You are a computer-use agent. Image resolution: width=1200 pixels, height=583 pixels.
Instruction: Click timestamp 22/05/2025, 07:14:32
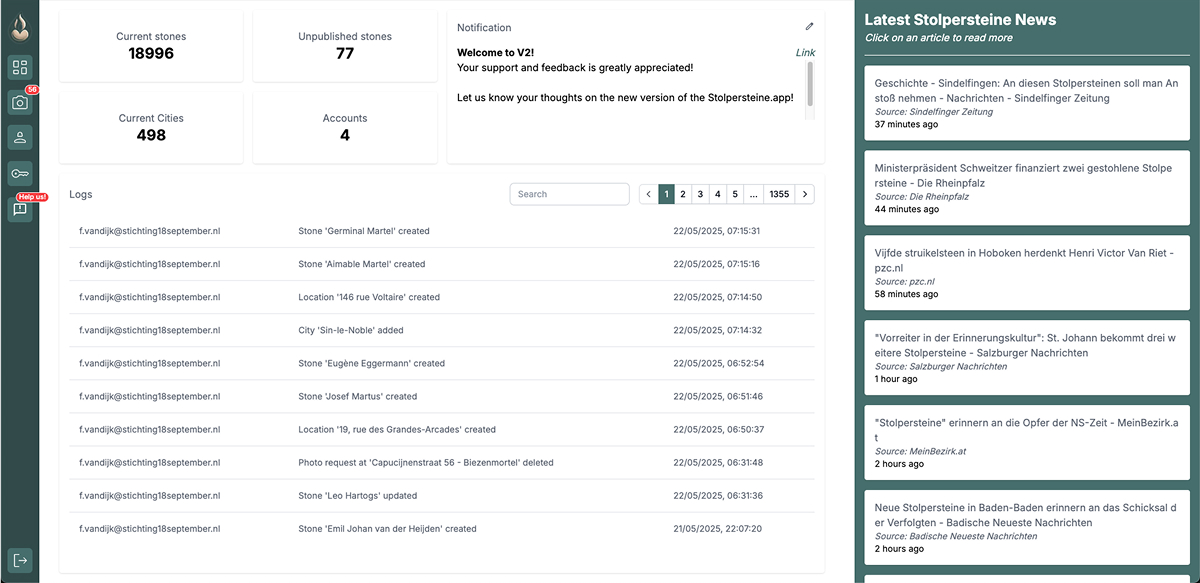pos(718,330)
